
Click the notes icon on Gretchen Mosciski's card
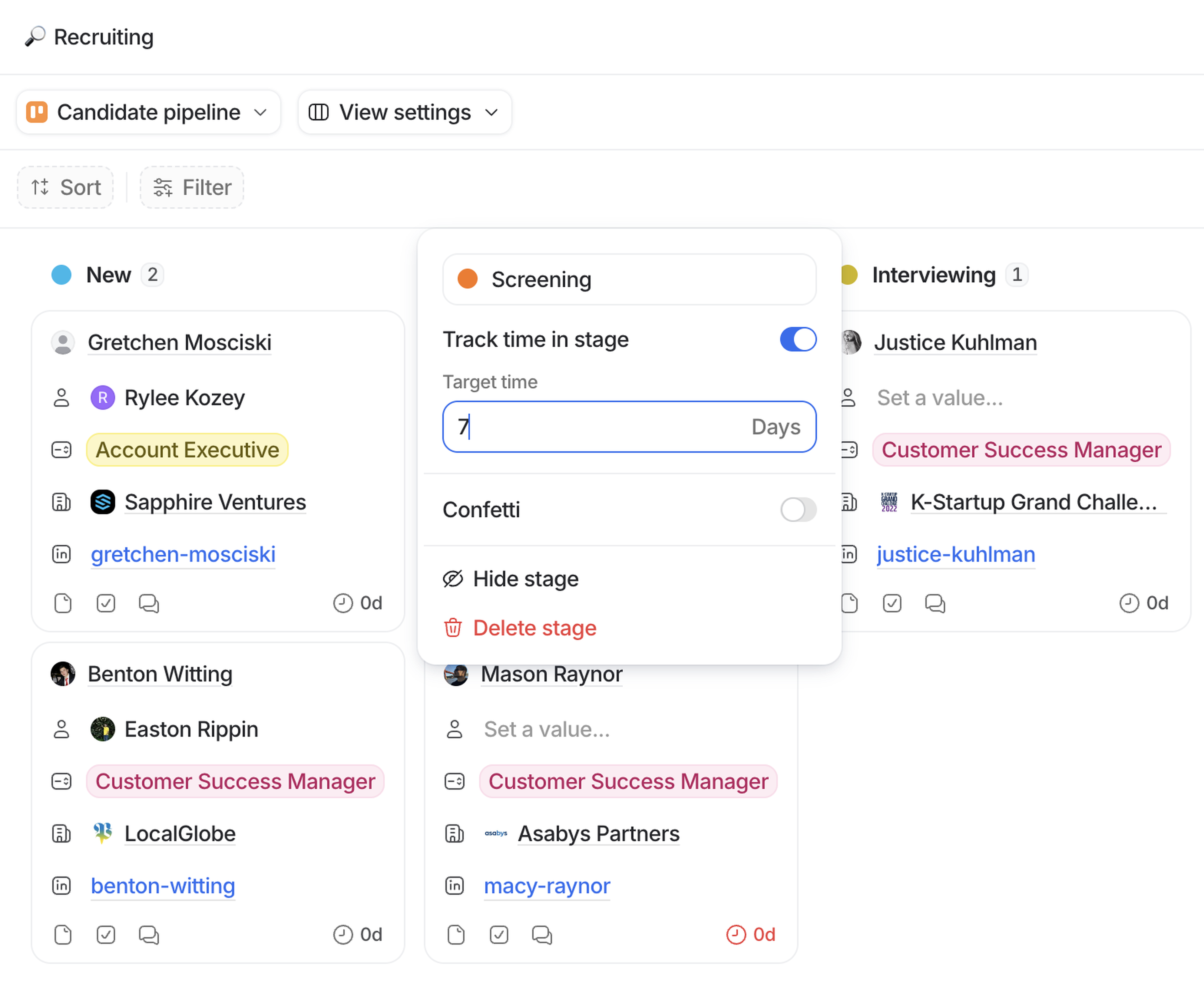63,603
